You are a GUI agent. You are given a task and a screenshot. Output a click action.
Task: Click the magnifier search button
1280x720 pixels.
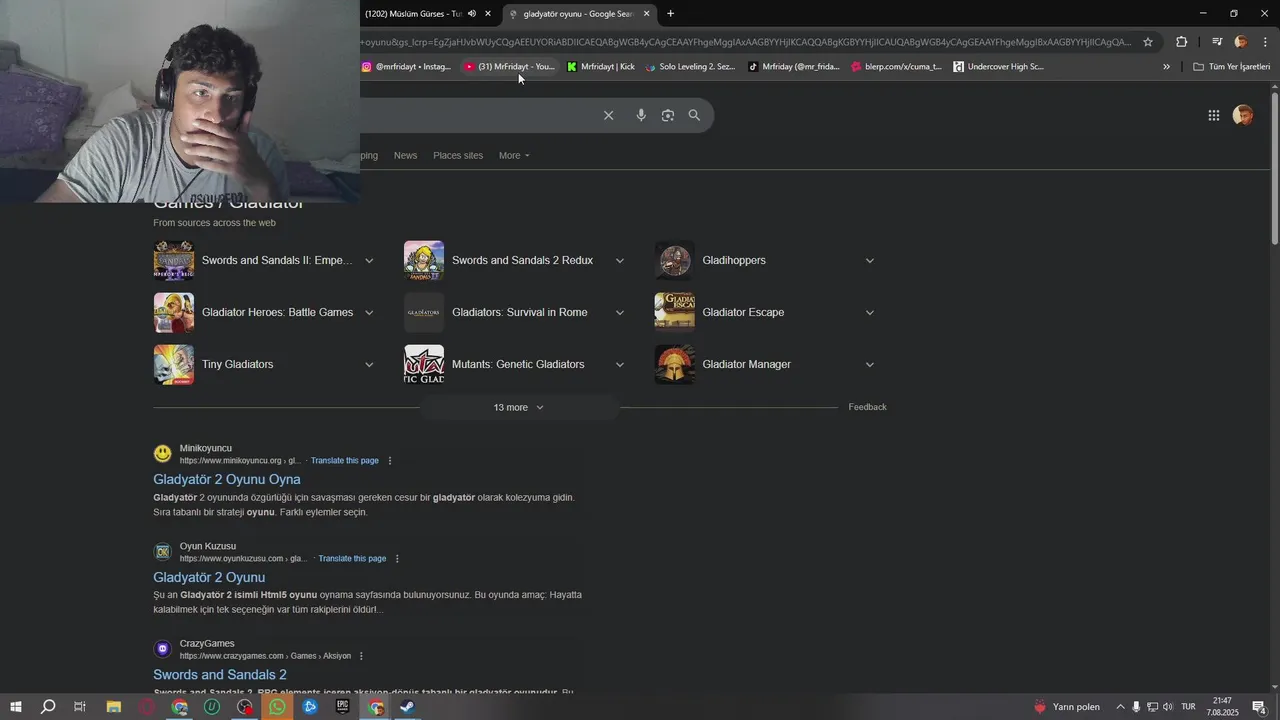(694, 115)
